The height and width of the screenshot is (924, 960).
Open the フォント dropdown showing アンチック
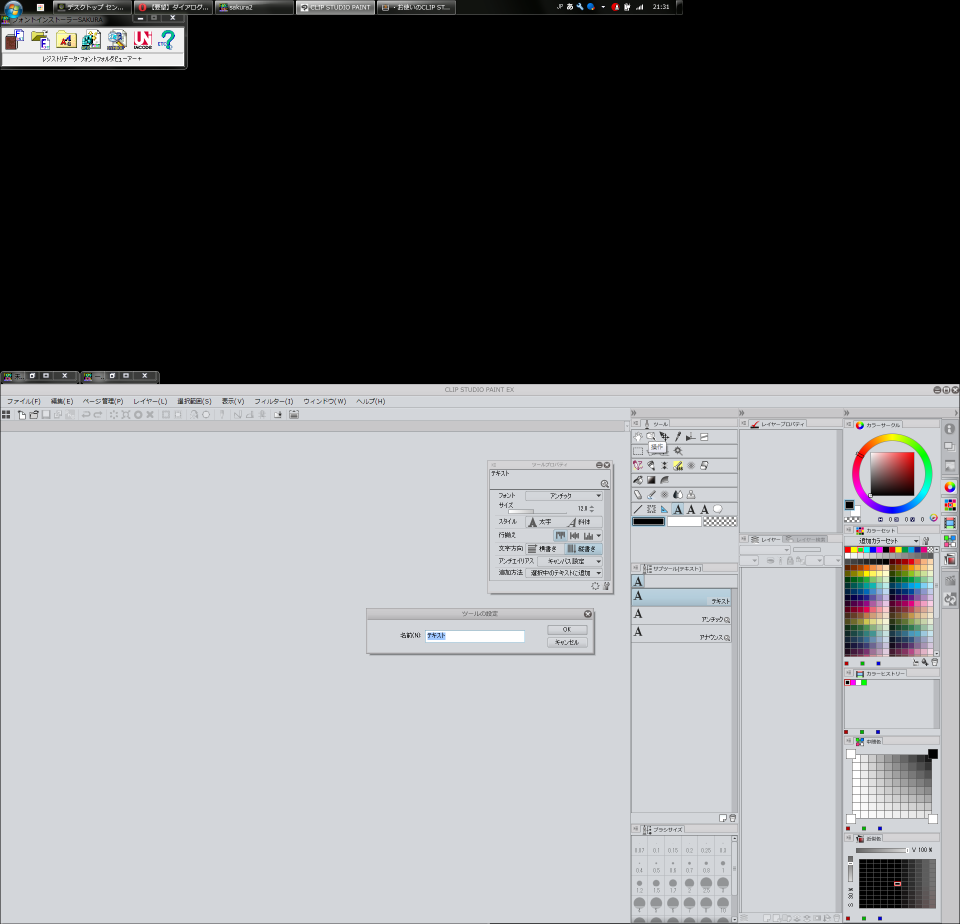(x=564, y=496)
